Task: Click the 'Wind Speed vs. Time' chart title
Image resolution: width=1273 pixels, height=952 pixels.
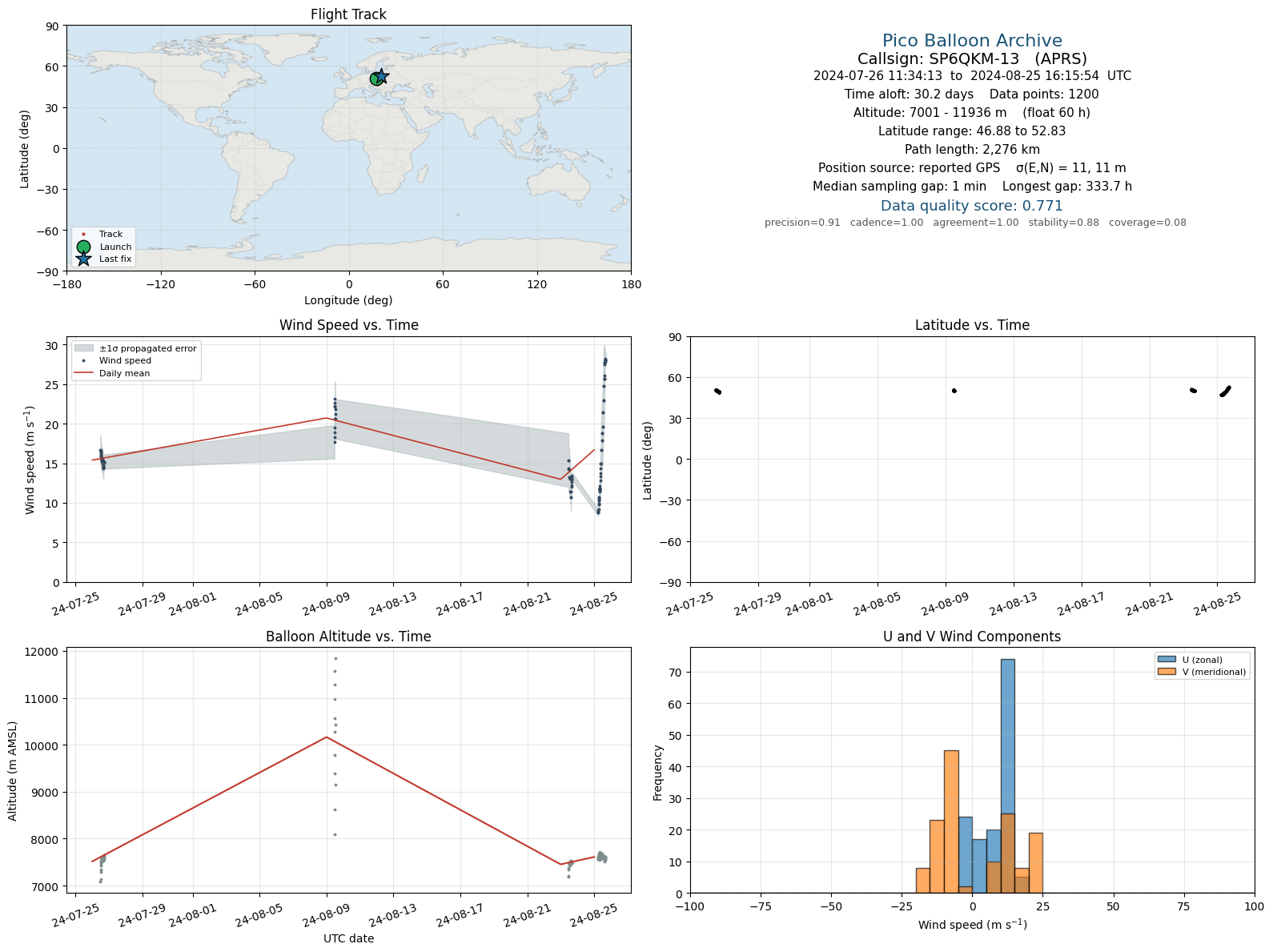Action: point(348,325)
